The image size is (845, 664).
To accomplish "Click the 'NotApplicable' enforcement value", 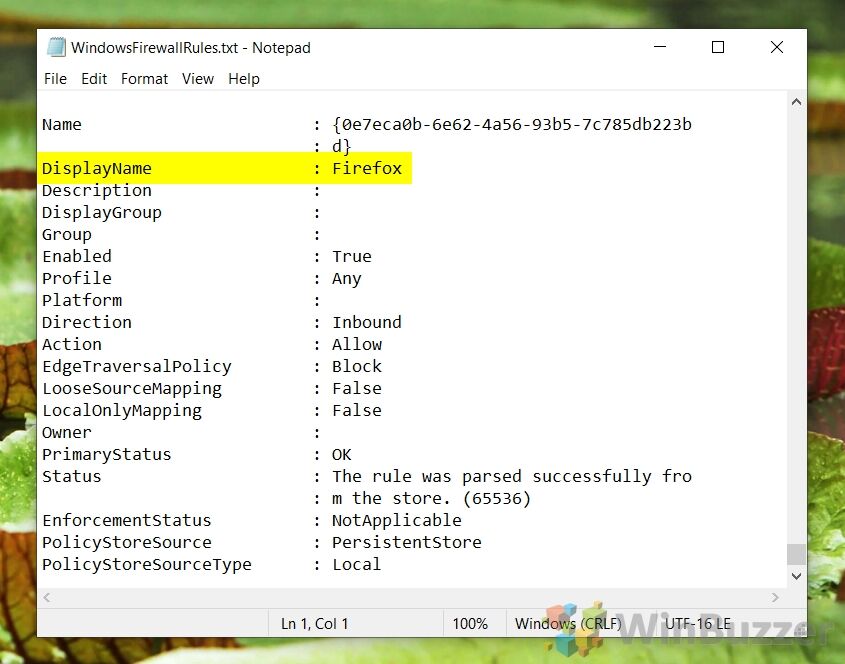I will 397,521.
